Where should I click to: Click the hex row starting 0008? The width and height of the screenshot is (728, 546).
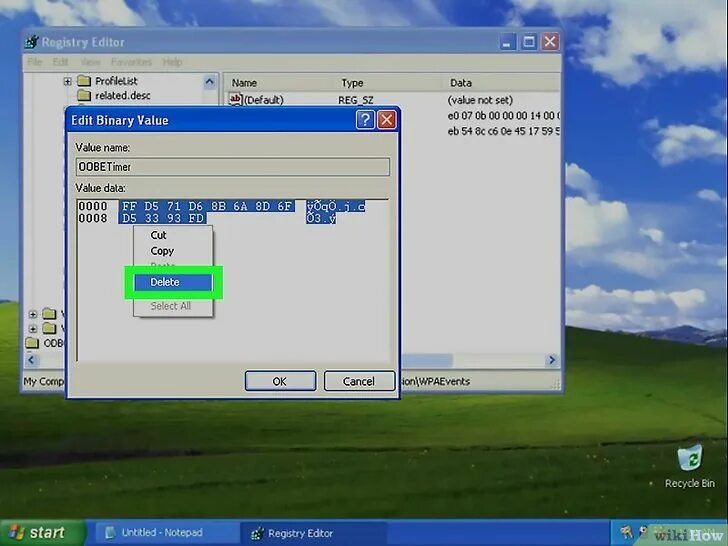point(207,218)
